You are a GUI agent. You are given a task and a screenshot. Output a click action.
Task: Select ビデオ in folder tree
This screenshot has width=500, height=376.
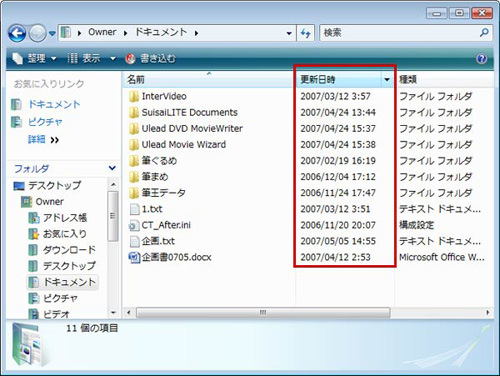click(56, 314)
